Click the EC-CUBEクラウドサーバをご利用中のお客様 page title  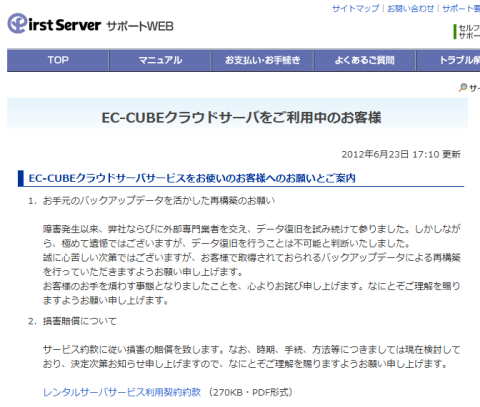point(241,118)
